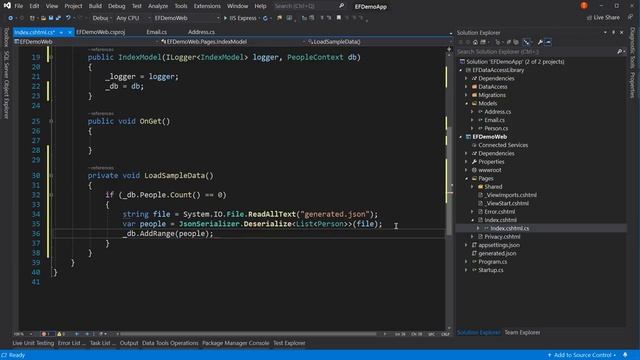Click the browser refresh icon beside IIS Express
This screenshot has height=360, width=640.
(x=265, y=18)
